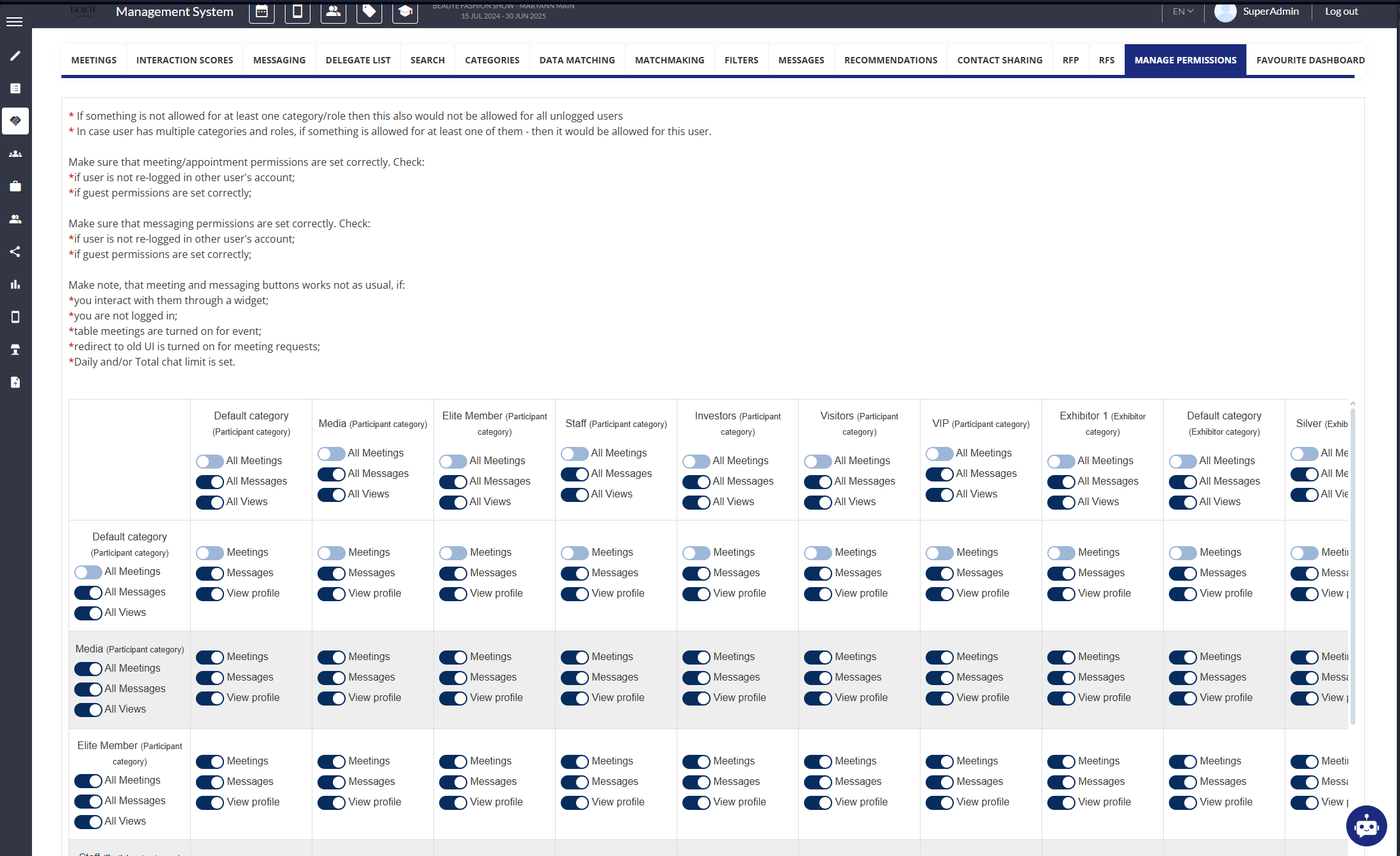Click the calendar icon in top header
The height and width of the screenshot is (856, 1400).
(261, 12)
